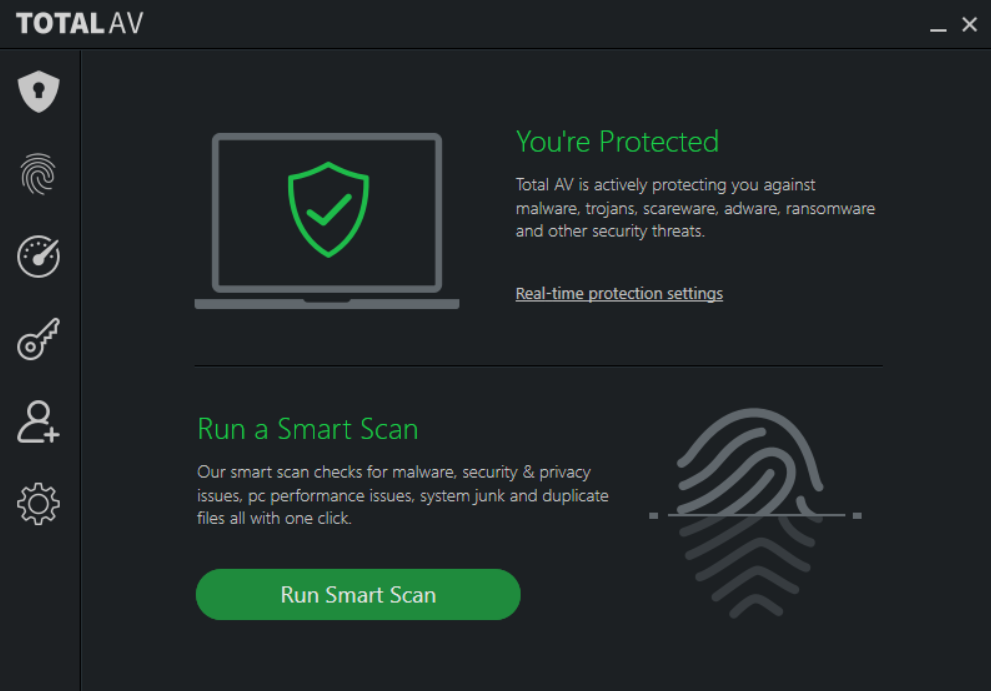
Task: Click the scan line across the fingerprint graphic
Action: pyautogui.click(x=755, y=516)
